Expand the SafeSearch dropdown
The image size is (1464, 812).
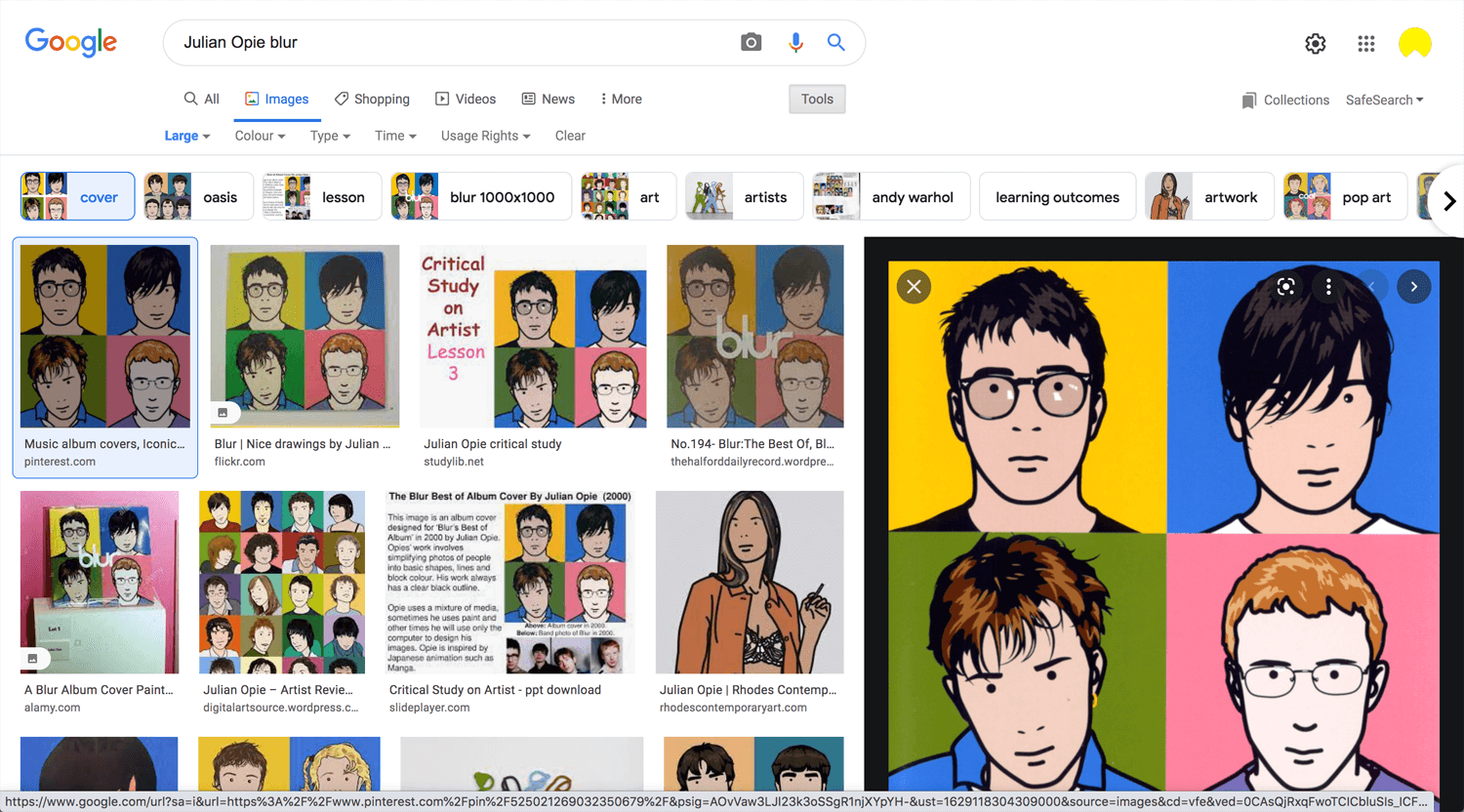point(1385,101)
